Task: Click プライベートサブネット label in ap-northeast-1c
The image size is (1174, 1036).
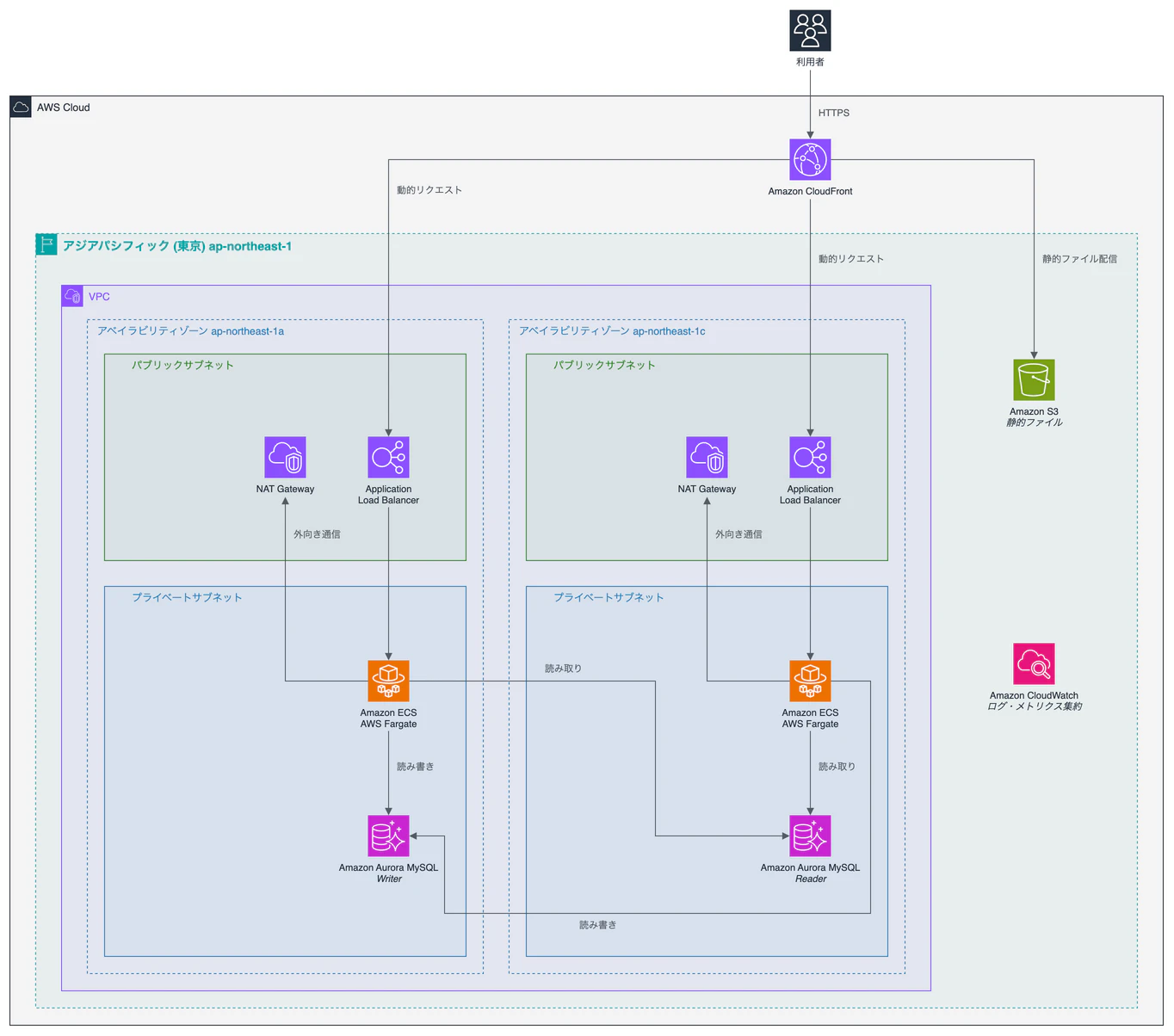Action: click(609, 597)
